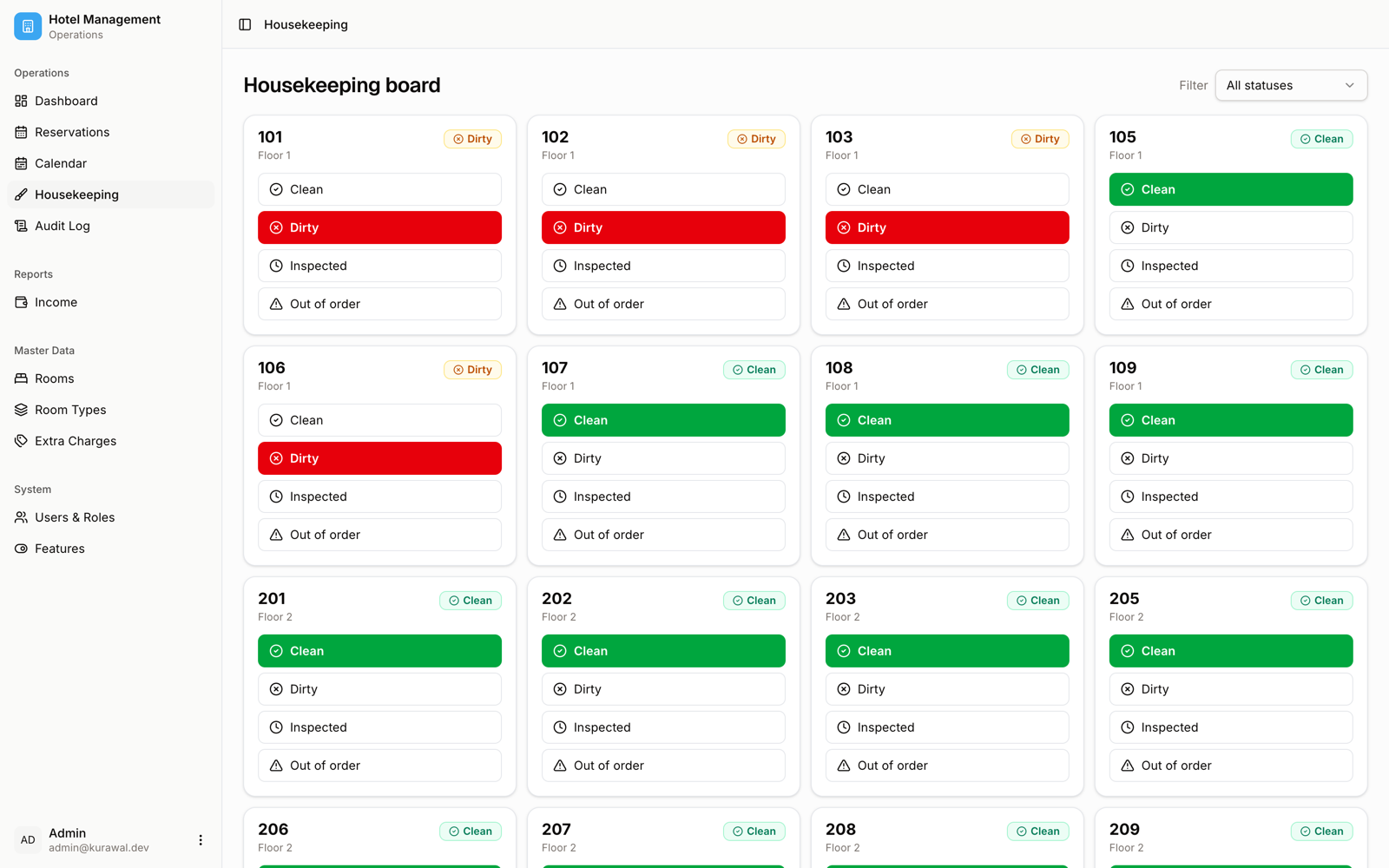Click the warning icon in room 109's Out of order

click(x=1128, y=535)
